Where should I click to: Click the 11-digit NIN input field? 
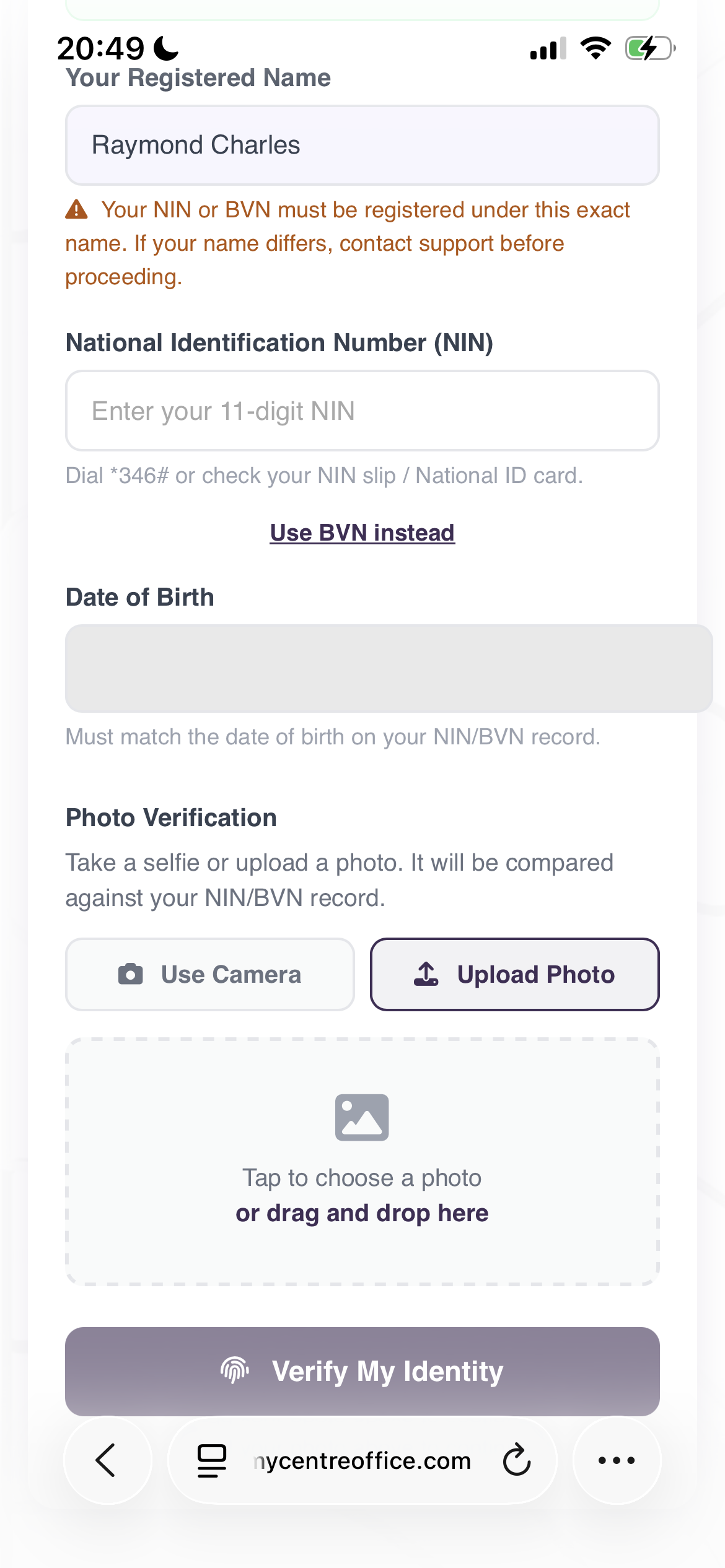pyautogui.click(x=362, y=411)
